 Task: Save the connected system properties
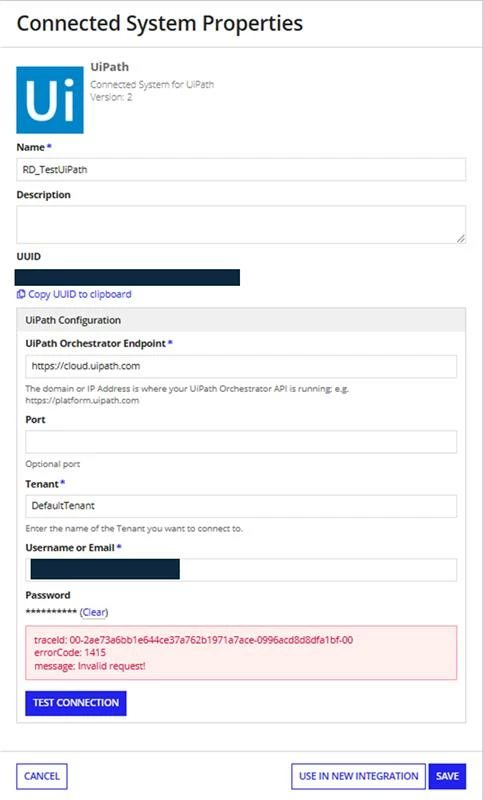click(447, 776)
